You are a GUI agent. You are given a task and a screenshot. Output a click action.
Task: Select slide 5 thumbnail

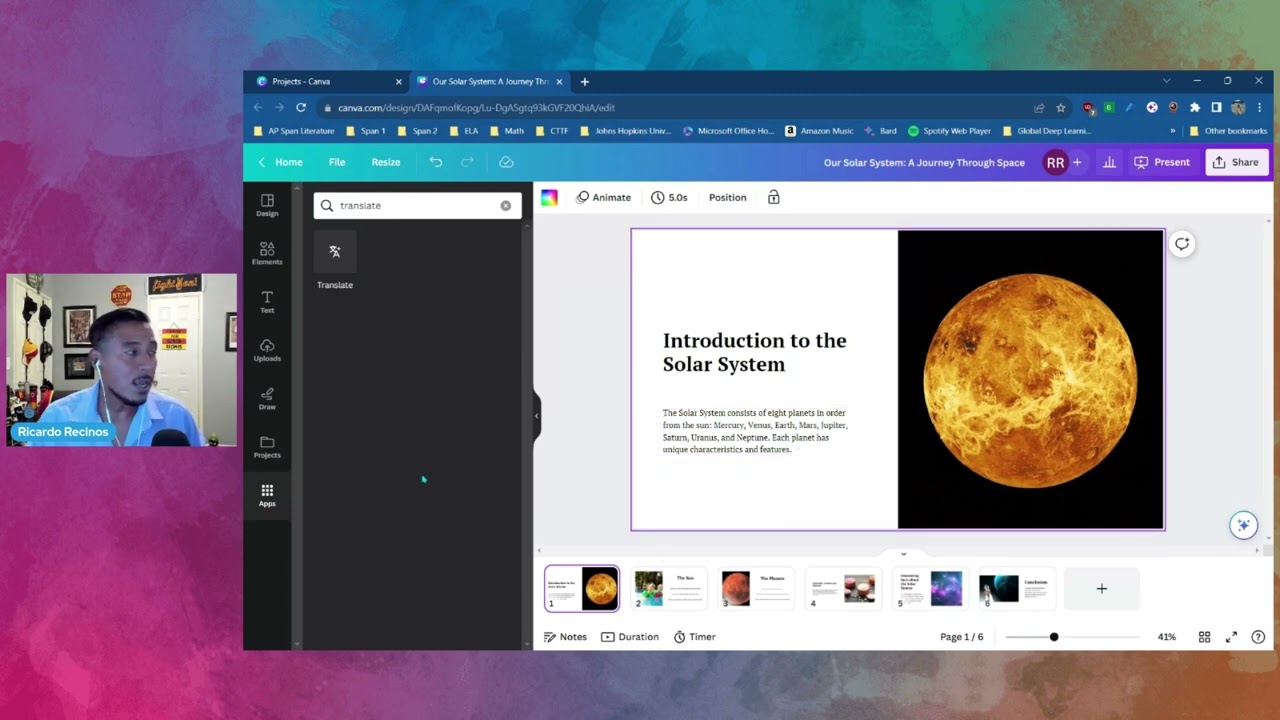coord(930,589)
